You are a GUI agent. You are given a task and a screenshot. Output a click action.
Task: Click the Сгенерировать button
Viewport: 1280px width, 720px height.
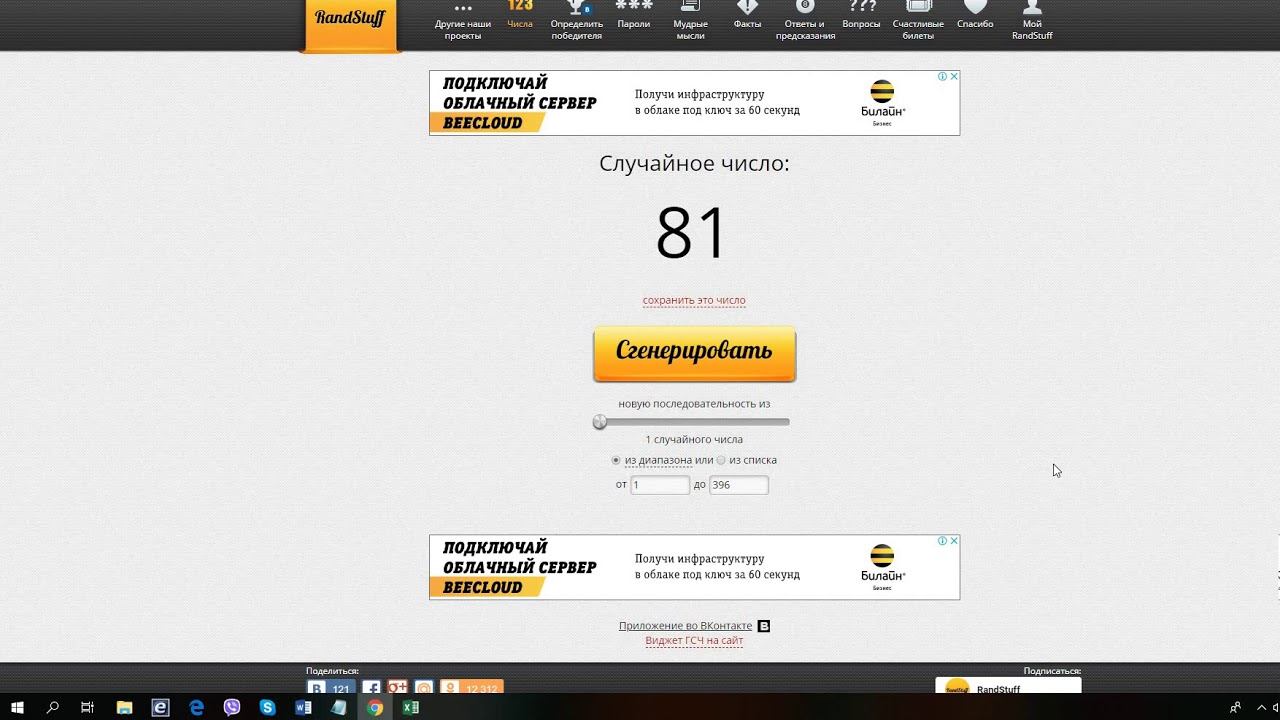(x=694, y=353)
